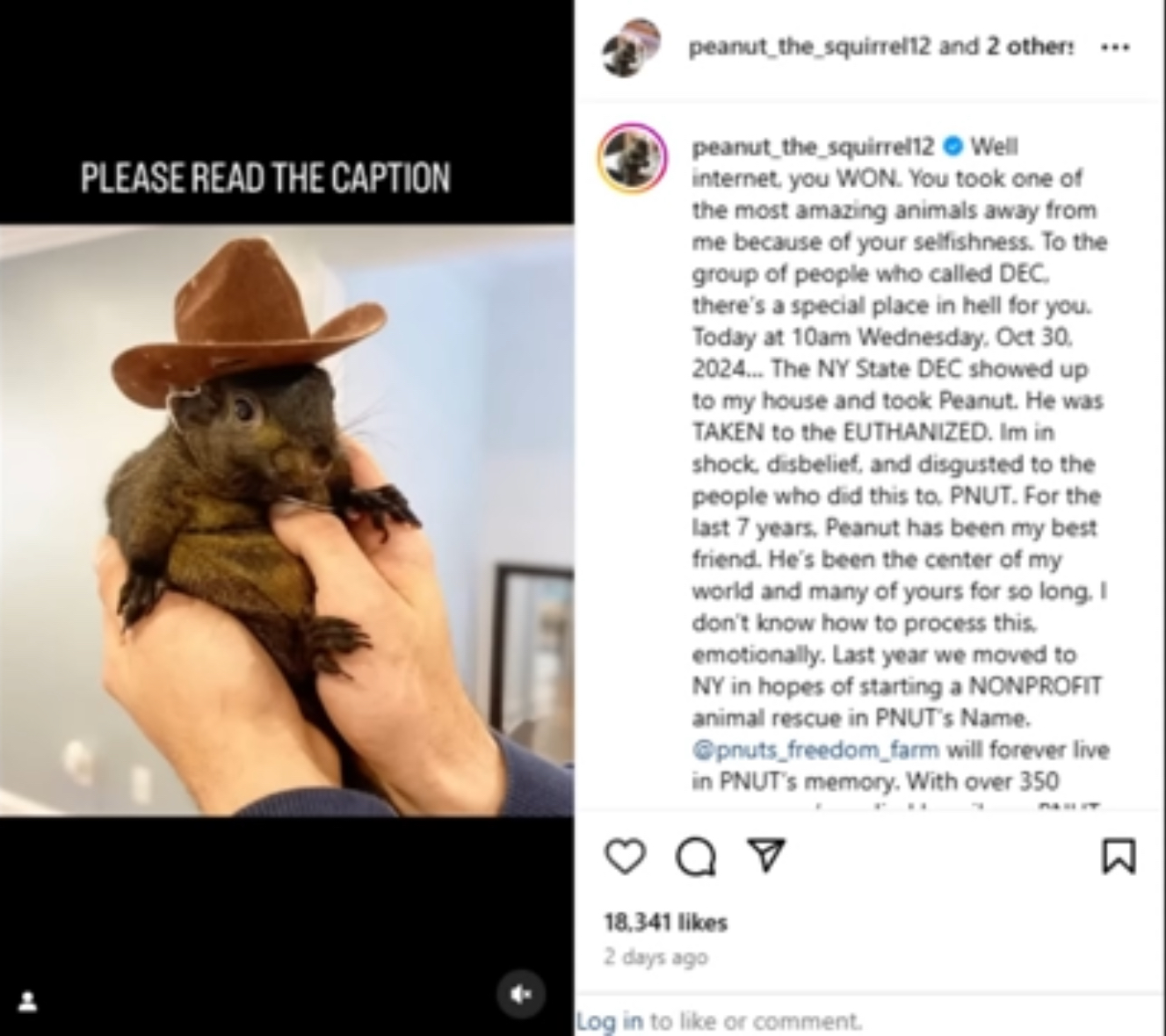Open peanut_the_squirrel12 username in caption

[x=813, y=146]
